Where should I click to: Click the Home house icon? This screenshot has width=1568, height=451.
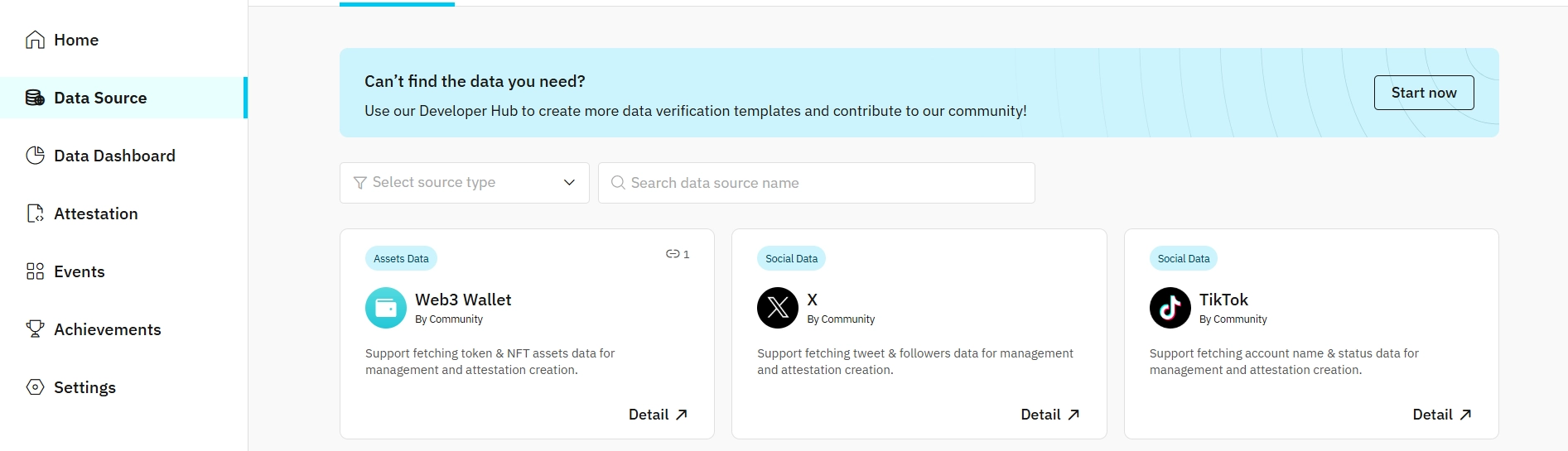click(35, 40)
